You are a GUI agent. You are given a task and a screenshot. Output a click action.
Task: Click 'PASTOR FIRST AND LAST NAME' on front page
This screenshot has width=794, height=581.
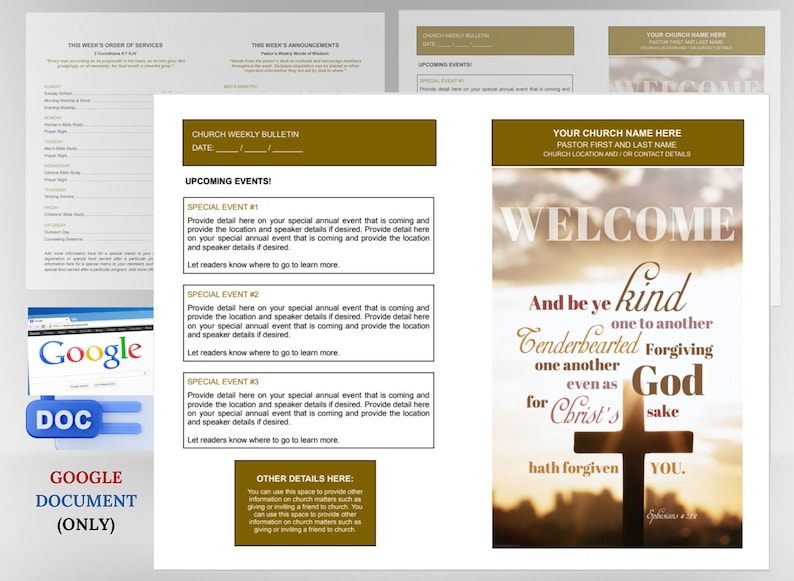(617, 144)
